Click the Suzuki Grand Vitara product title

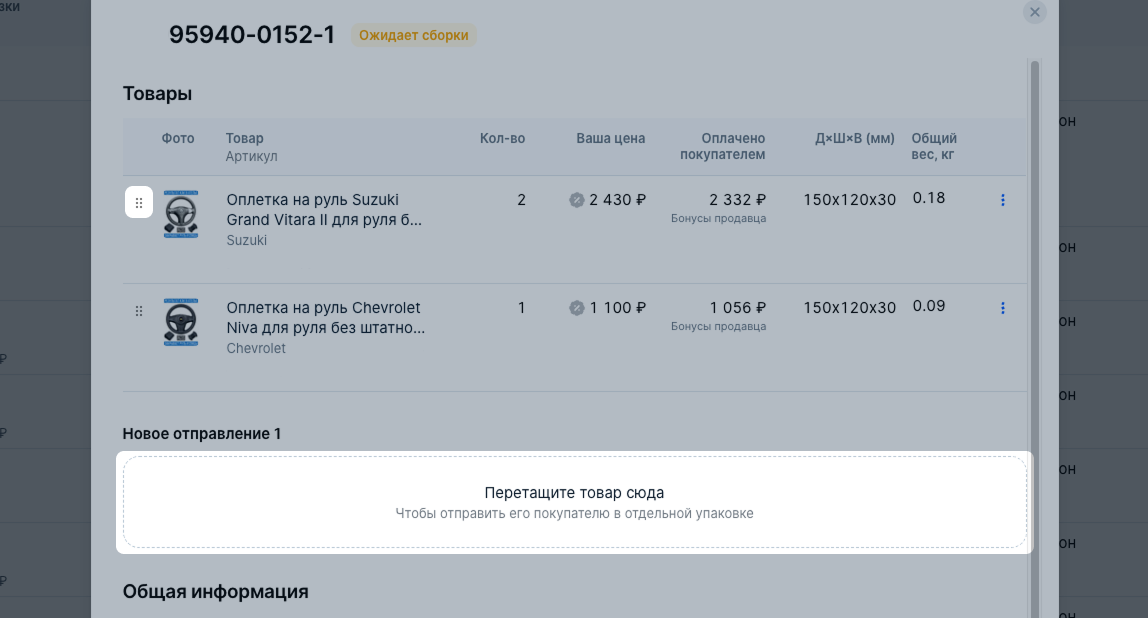point(324,209)
